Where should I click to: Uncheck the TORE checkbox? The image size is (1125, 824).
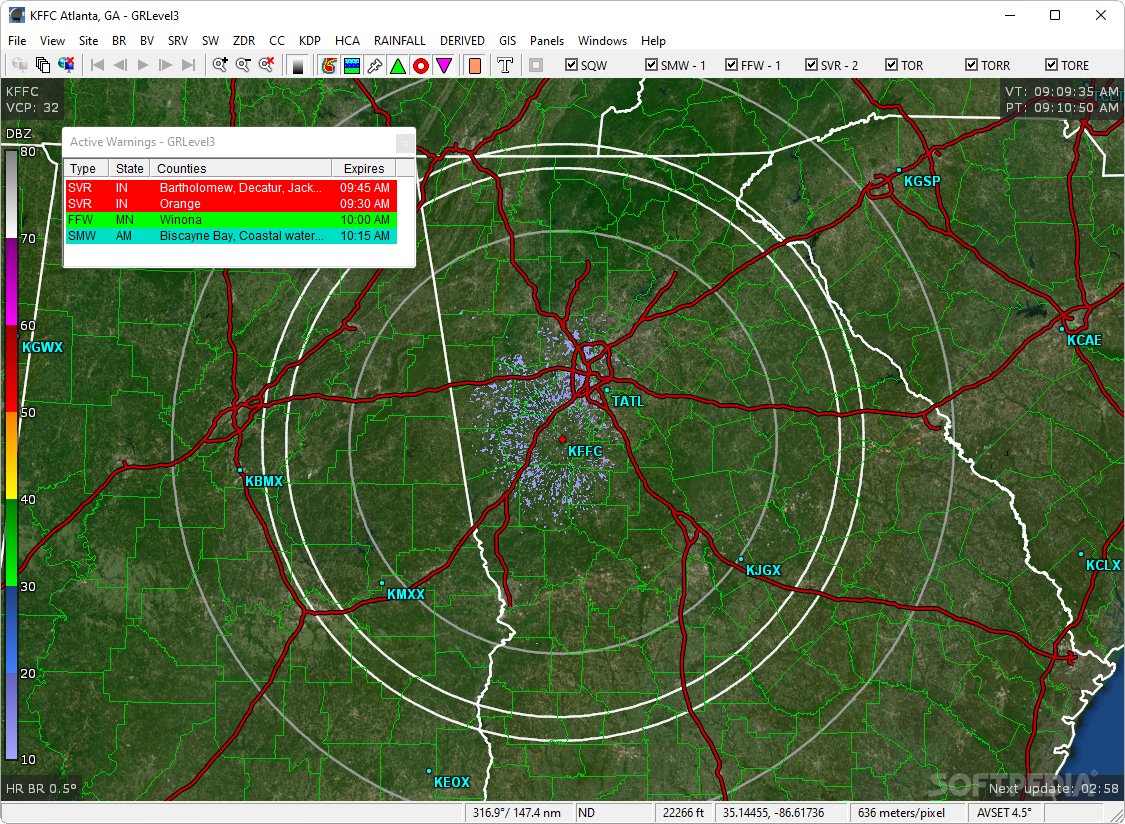1051,65
